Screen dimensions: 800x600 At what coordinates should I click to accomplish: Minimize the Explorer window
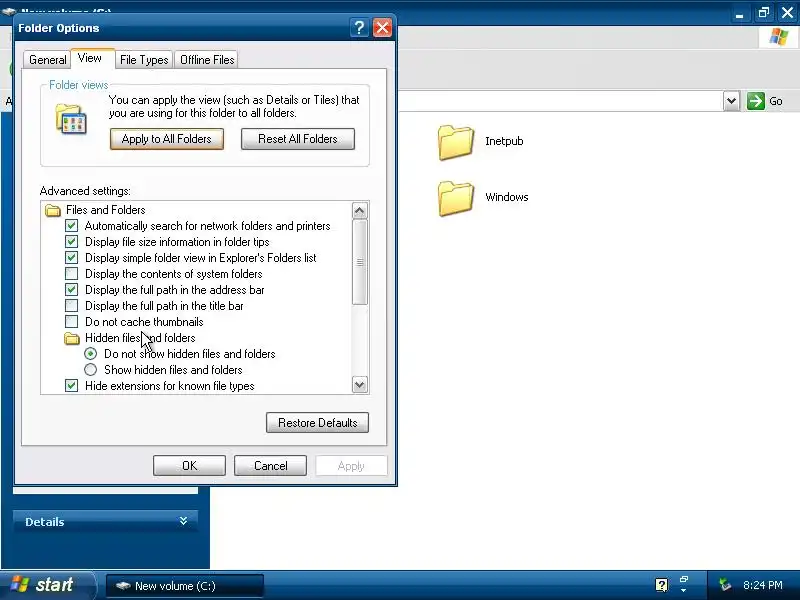[739, 12]
